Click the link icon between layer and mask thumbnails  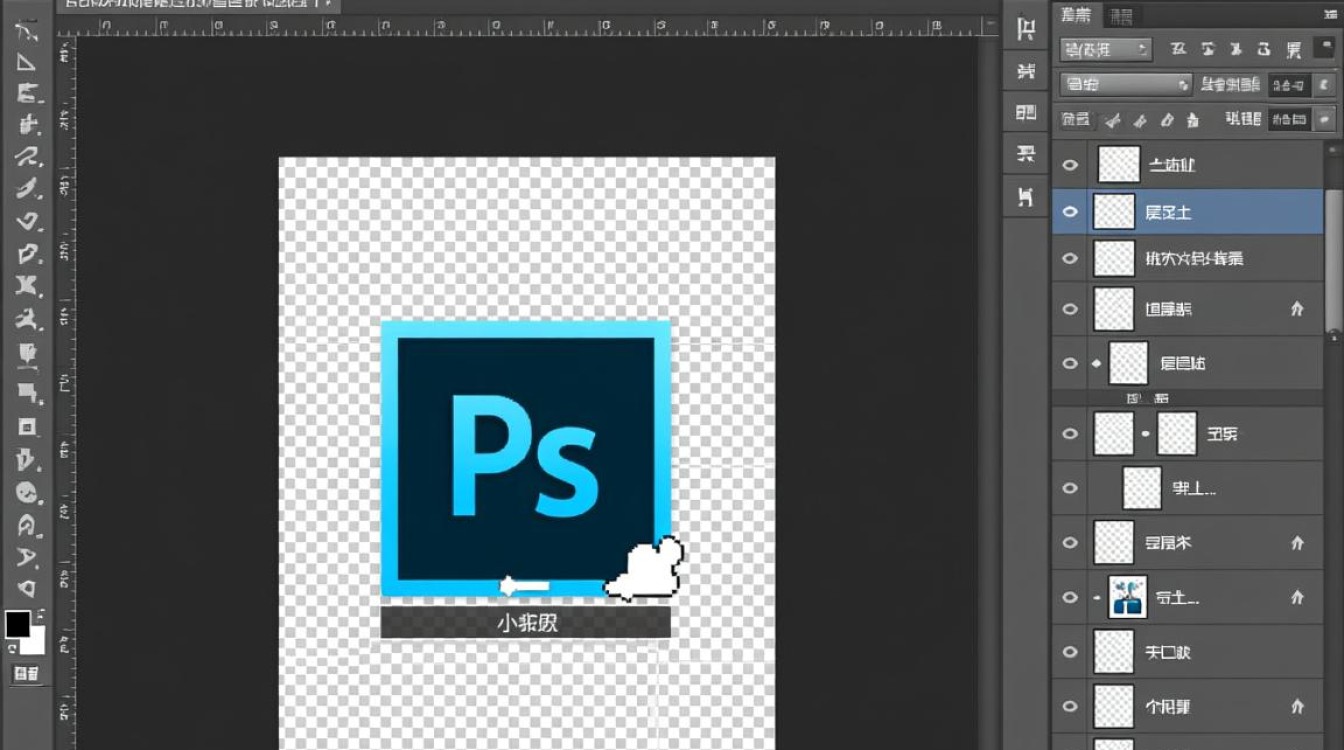point(1146,434)
